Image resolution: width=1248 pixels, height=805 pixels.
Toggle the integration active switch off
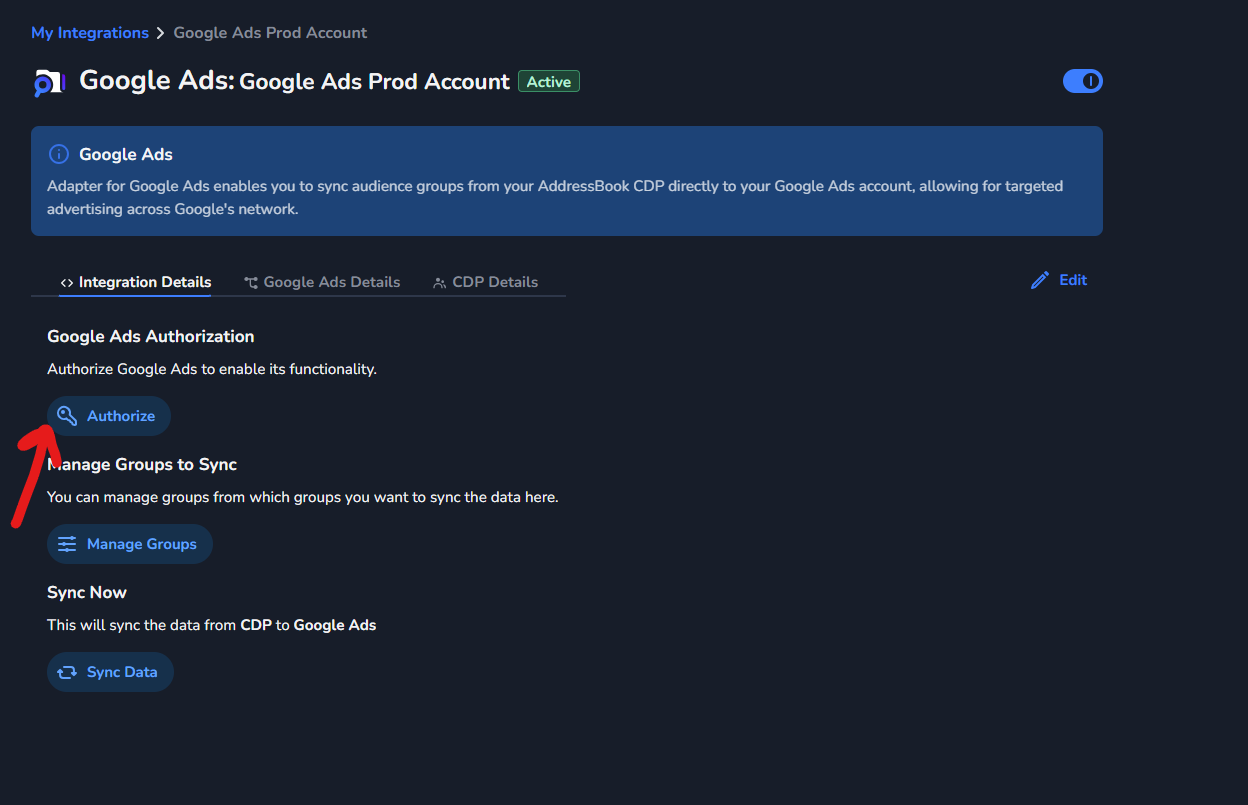[1082, 81]
